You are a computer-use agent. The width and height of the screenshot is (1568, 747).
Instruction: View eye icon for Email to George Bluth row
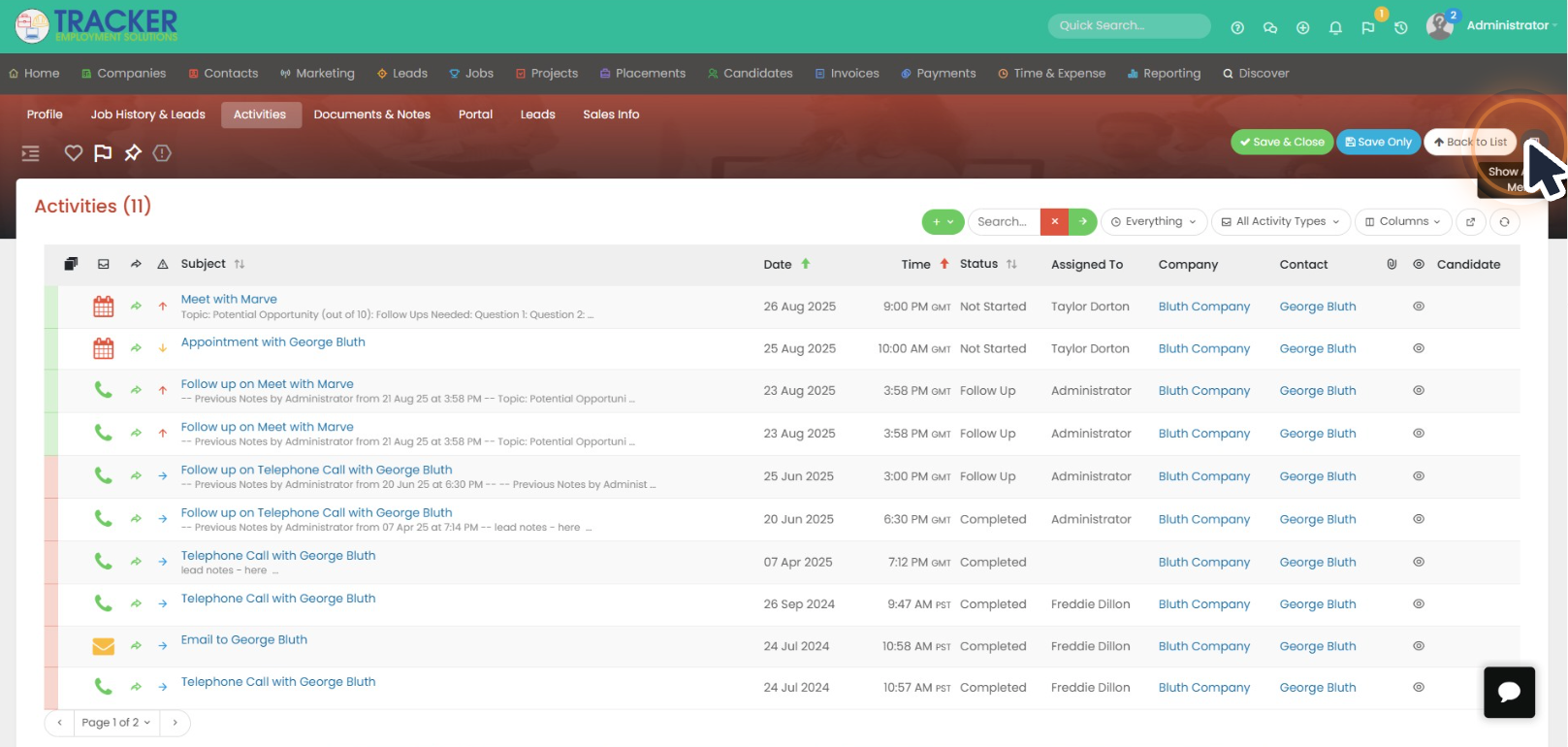1419,646
